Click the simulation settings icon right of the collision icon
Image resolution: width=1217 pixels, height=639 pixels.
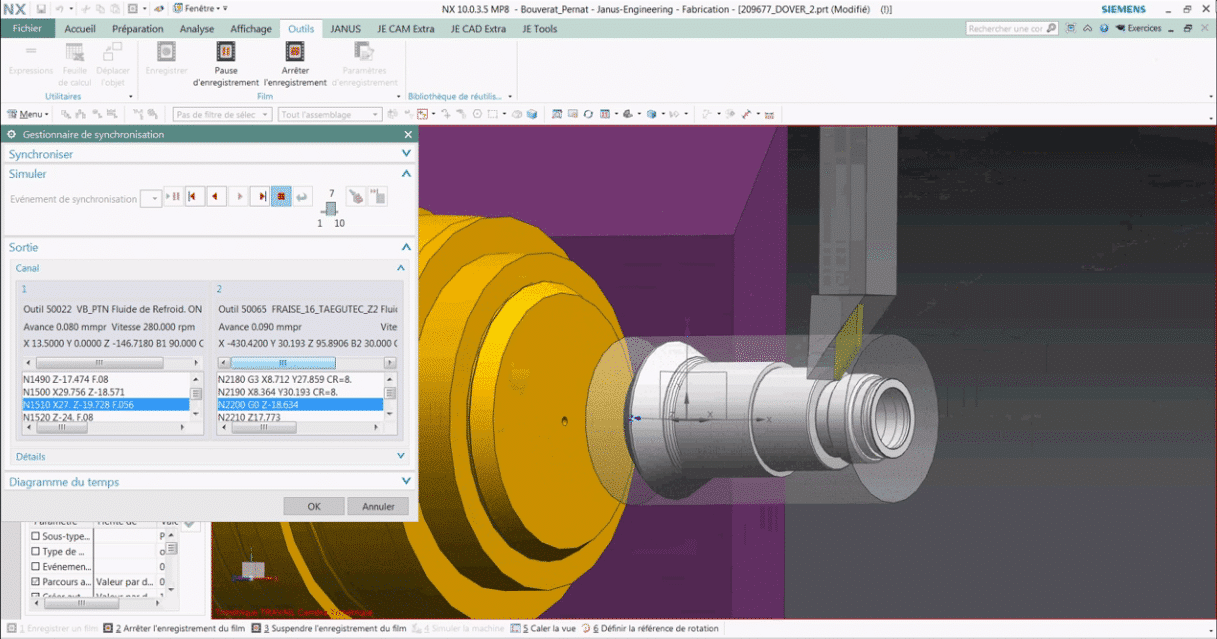tap(378, 197)
